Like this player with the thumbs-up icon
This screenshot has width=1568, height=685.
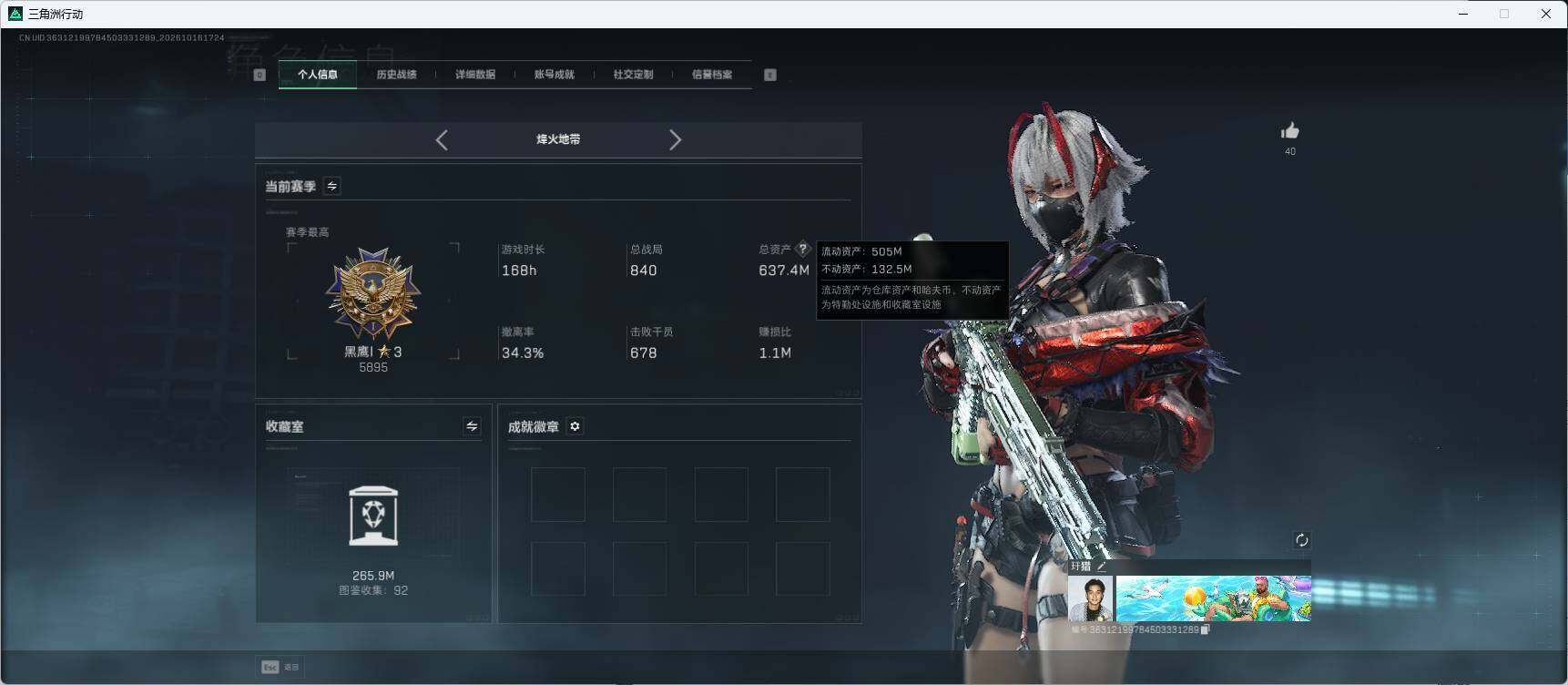[x=1289, y=131]
